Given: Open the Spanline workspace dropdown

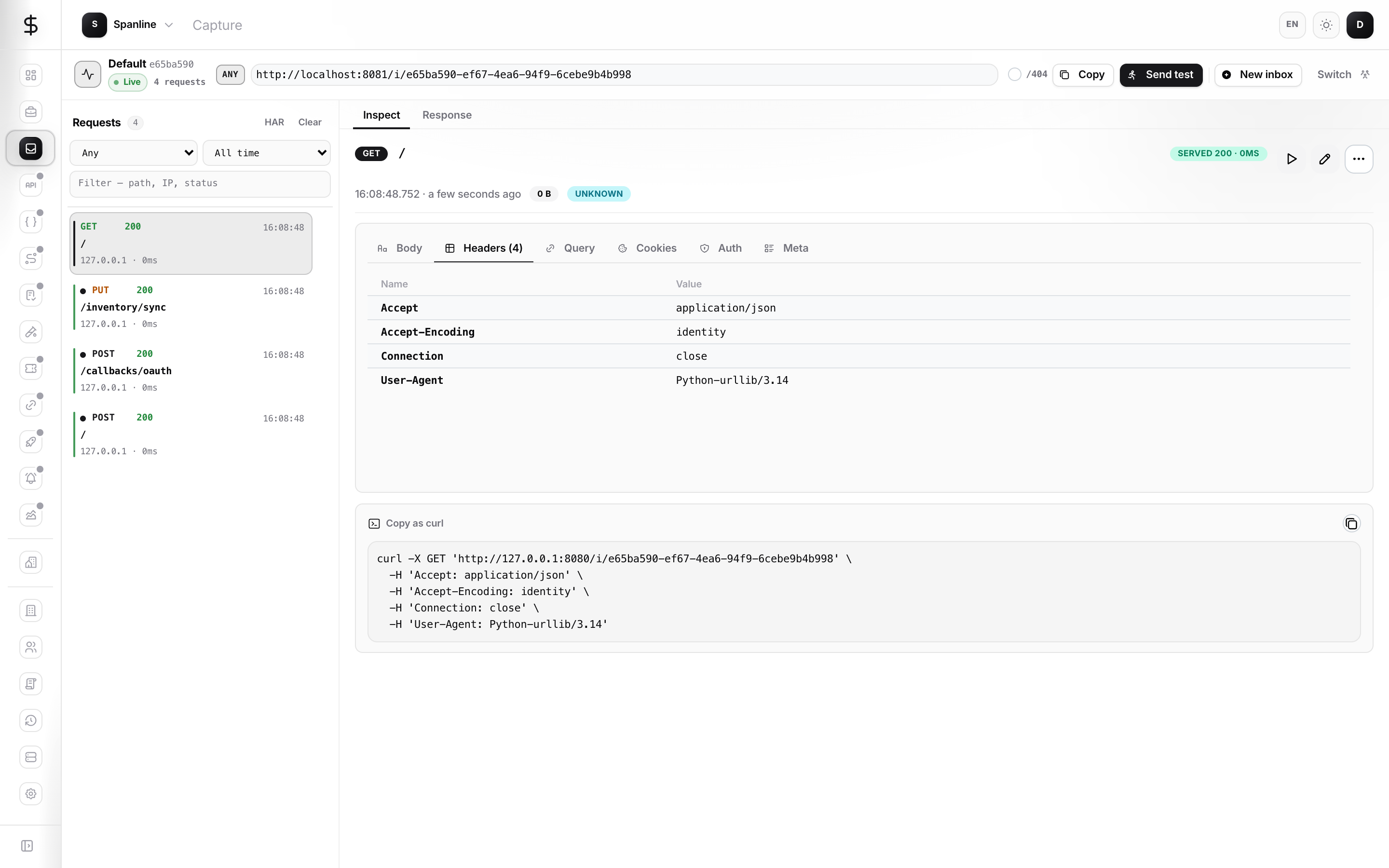Looking at the screenshot, I should click(127, 25).
